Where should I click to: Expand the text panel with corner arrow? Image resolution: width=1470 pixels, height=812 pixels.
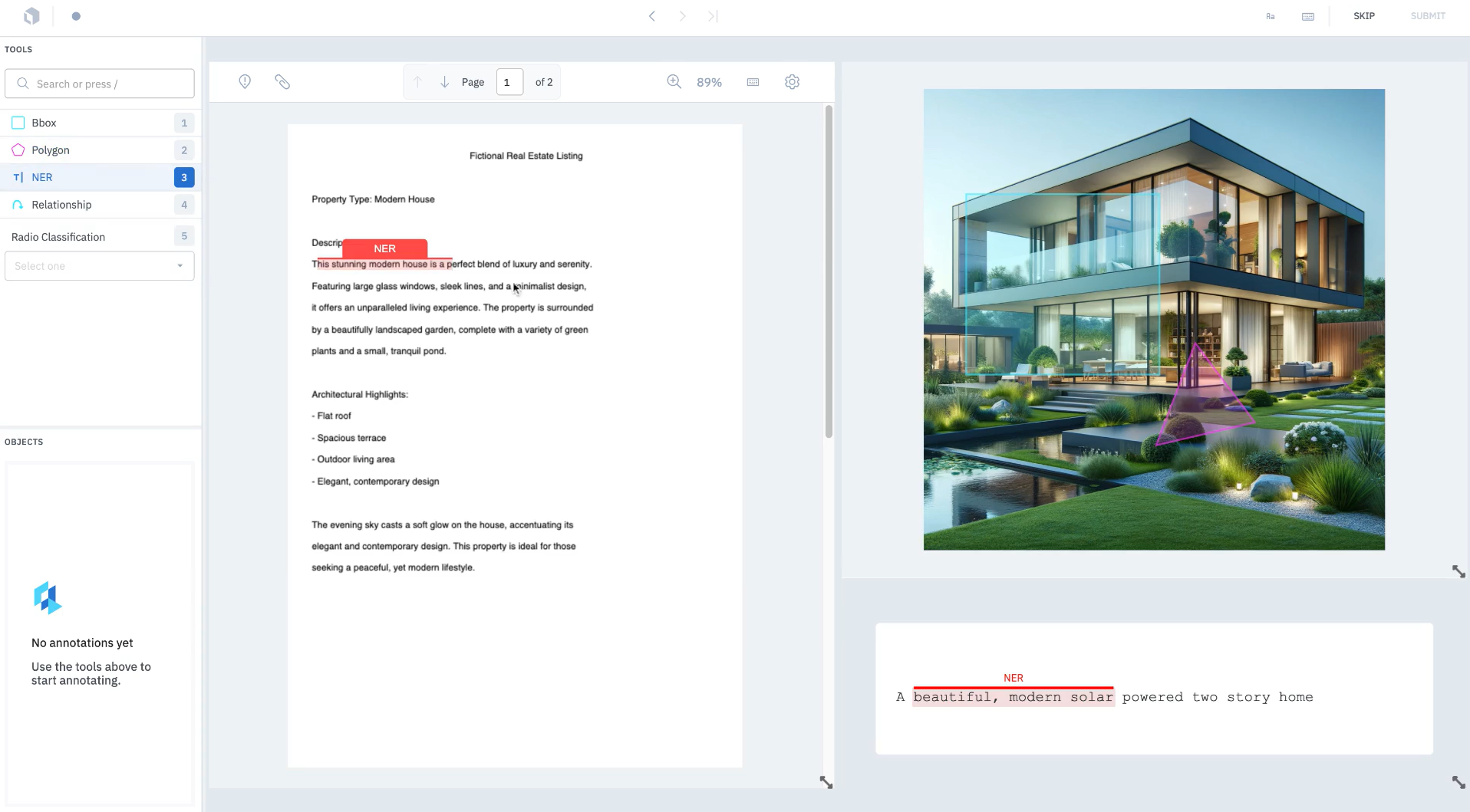coord(1458,782)
